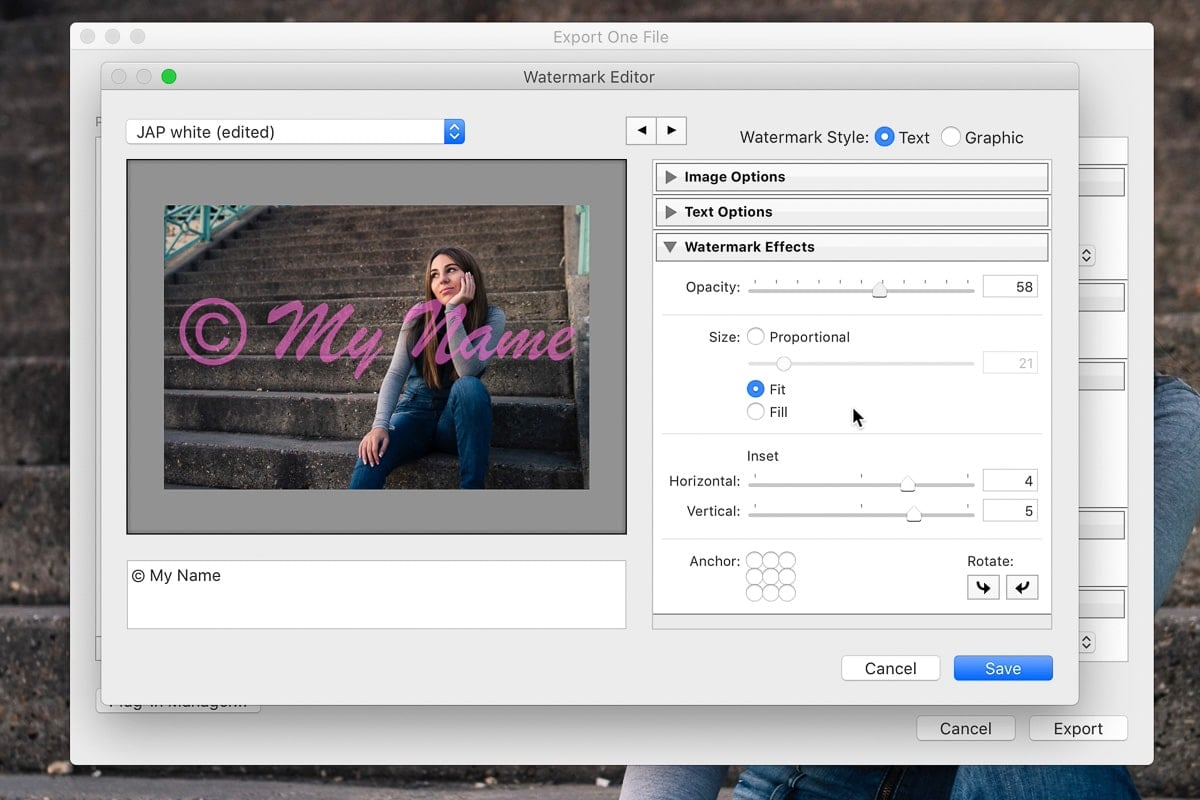This screenshot has height=800, width=1200.
Task: Click Cancel in Watermark Editor
Action: pos(890,668)
